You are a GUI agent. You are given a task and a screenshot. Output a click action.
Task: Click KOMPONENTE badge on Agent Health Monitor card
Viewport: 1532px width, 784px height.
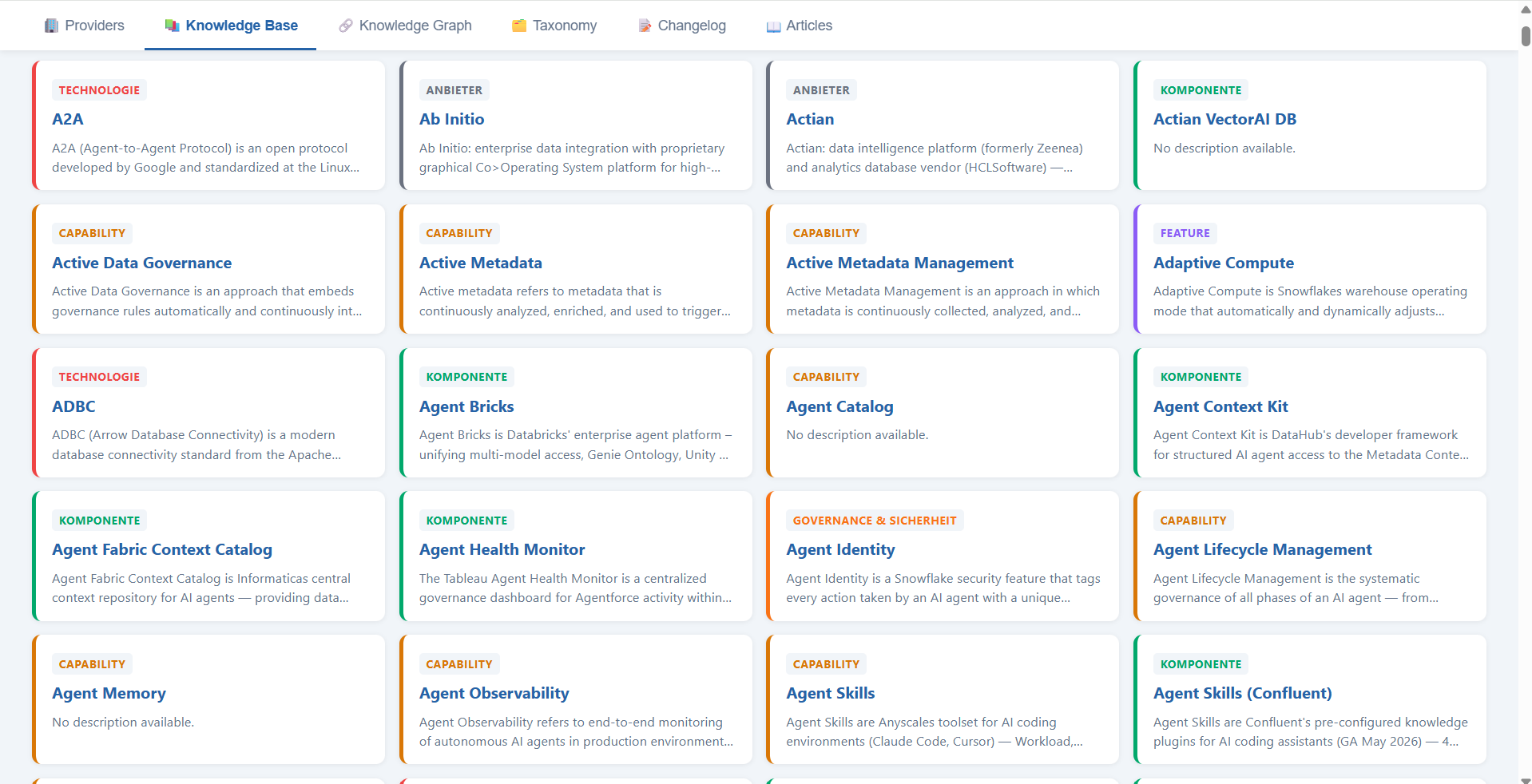pyautogui.click(x=466, y=521)
